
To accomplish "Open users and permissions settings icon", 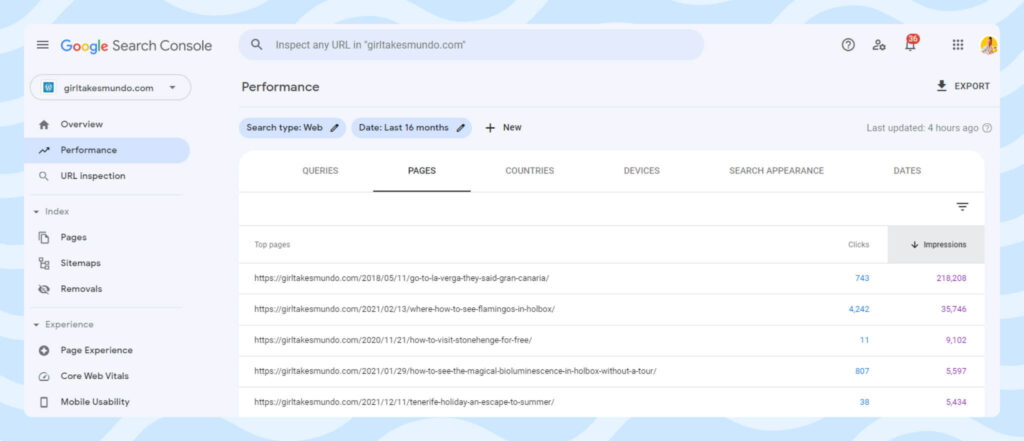I will pyautogui.click(x=879, y=44).
